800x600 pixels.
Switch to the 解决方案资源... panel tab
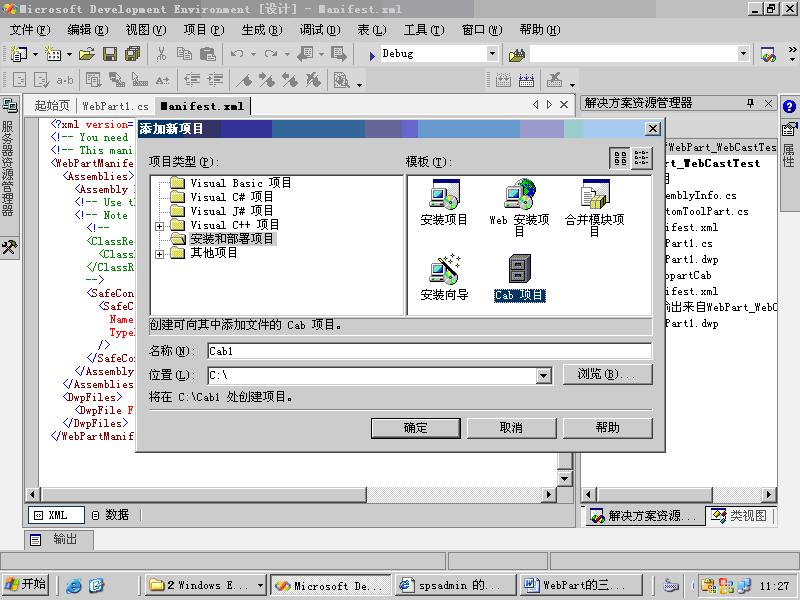coord(643,516)
